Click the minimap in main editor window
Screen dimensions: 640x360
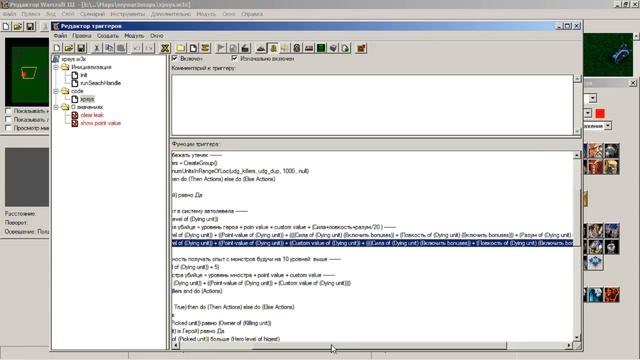click(27, 72)
